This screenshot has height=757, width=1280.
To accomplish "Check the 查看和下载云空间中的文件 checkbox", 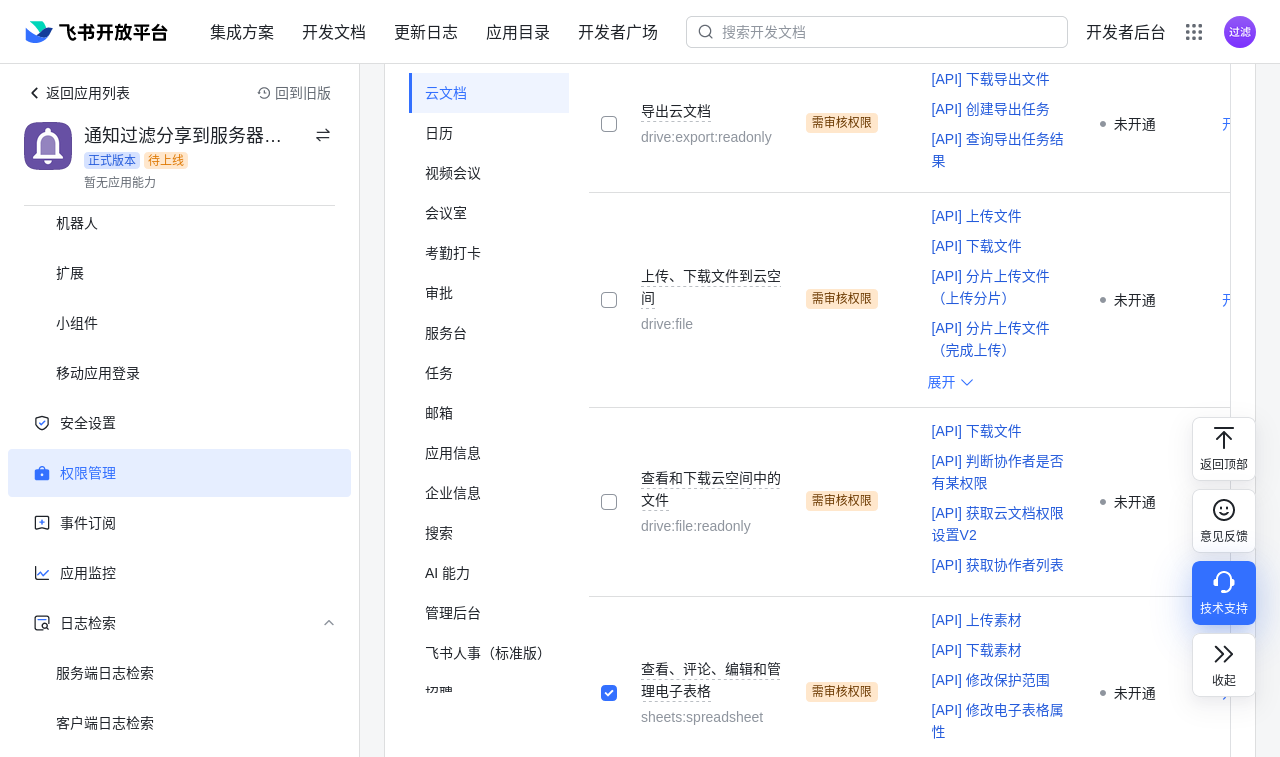I will tap(609, 502).
